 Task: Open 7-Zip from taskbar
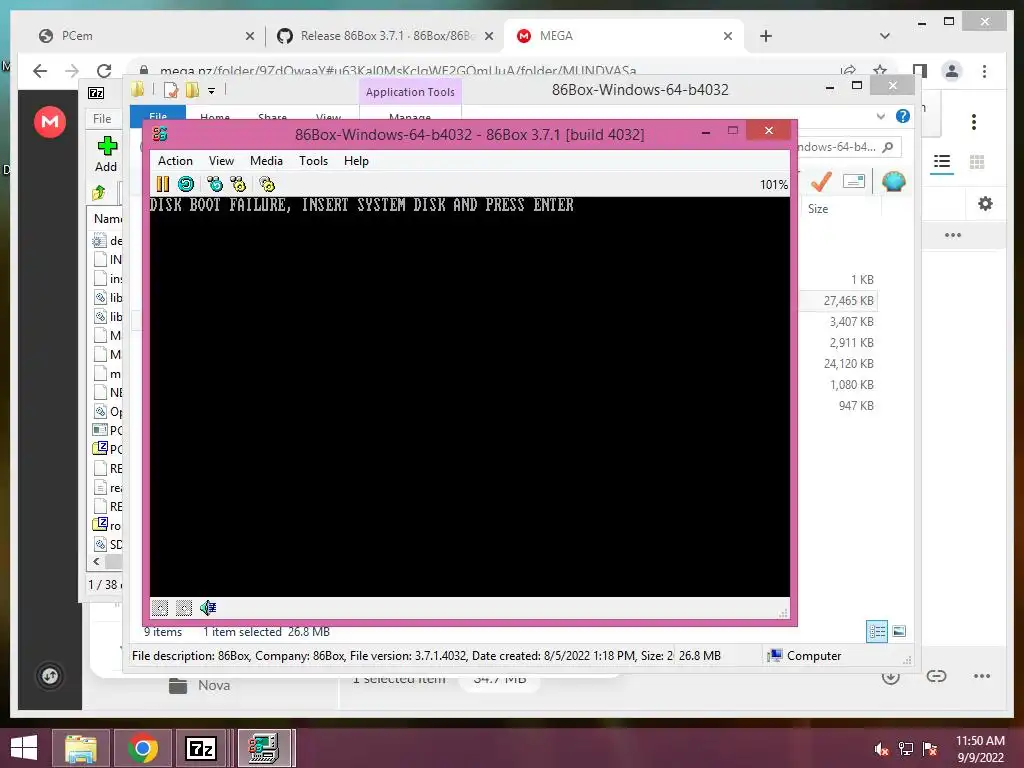[201, 748]
